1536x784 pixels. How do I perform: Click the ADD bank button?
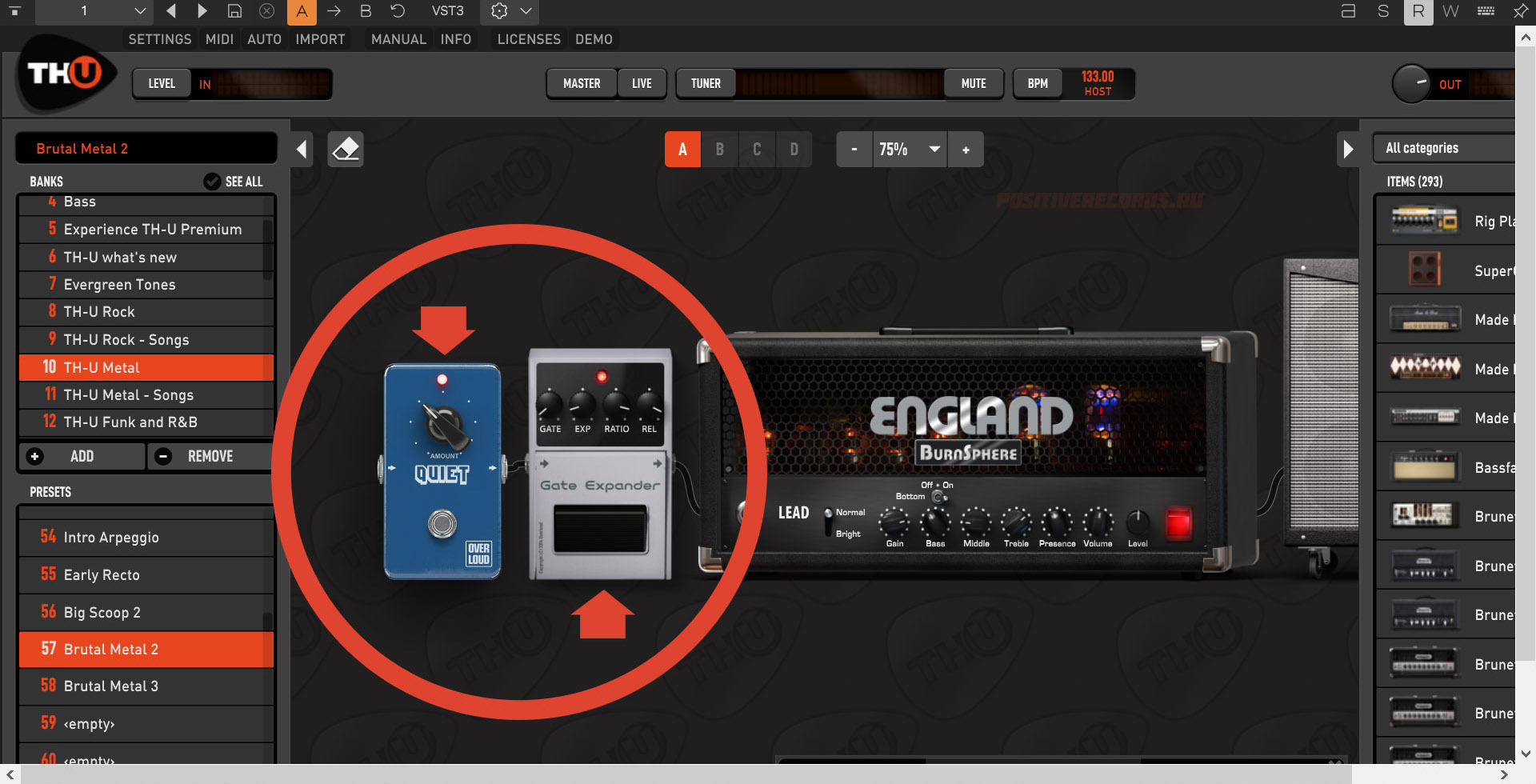point(82,457)
